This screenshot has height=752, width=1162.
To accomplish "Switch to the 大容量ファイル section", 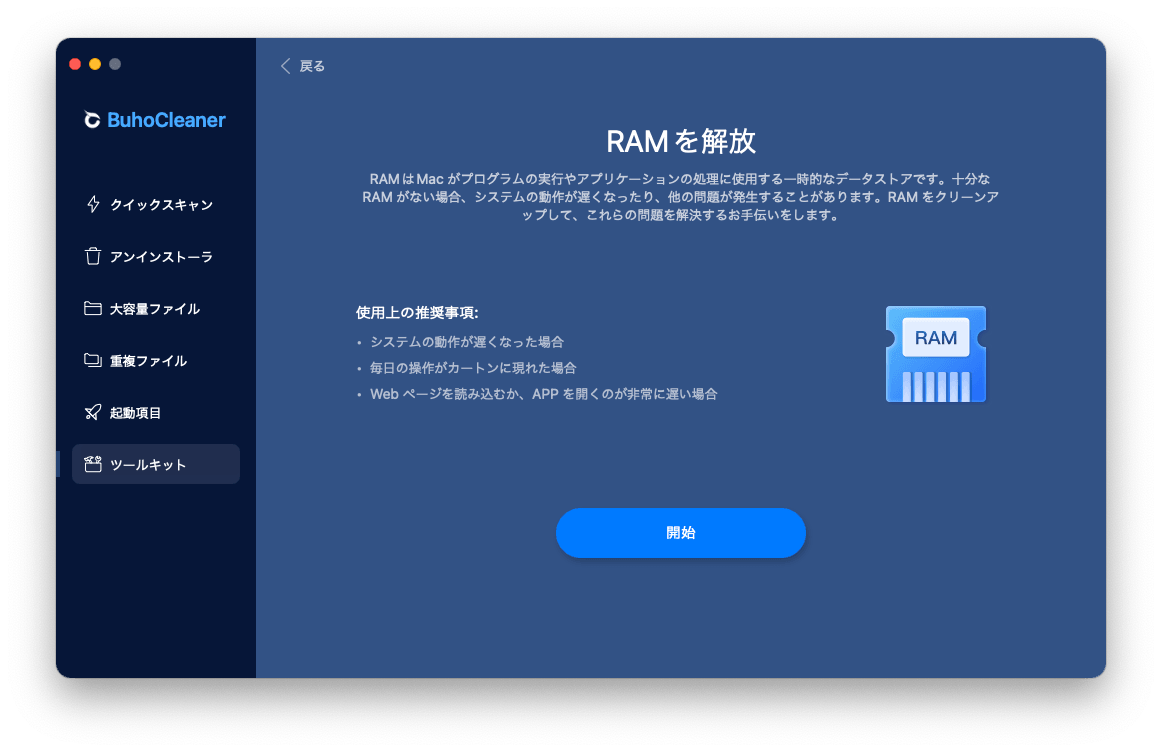I will (155, 309).
